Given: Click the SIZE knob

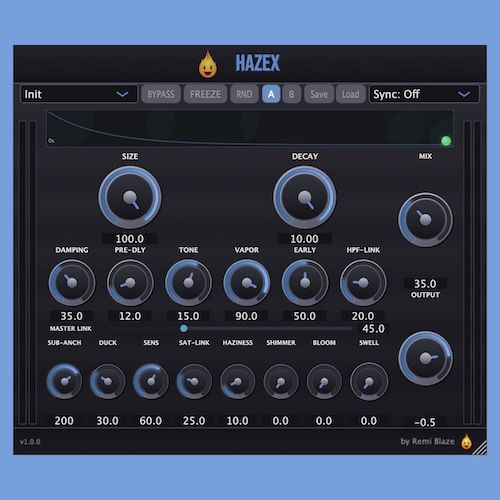Looking at the screenshot, I should point(130,197).
